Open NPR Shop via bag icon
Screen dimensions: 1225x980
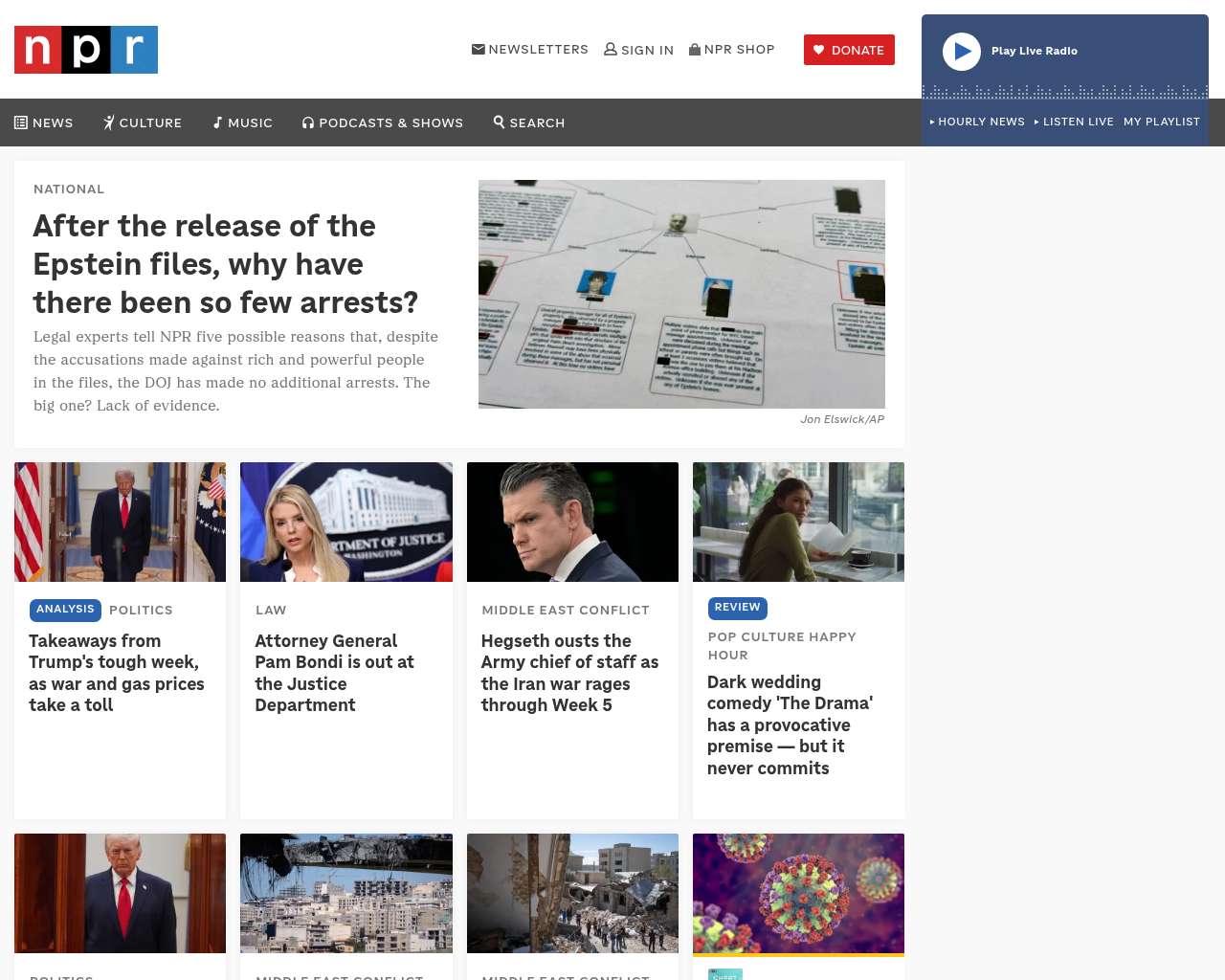(695, 49)
